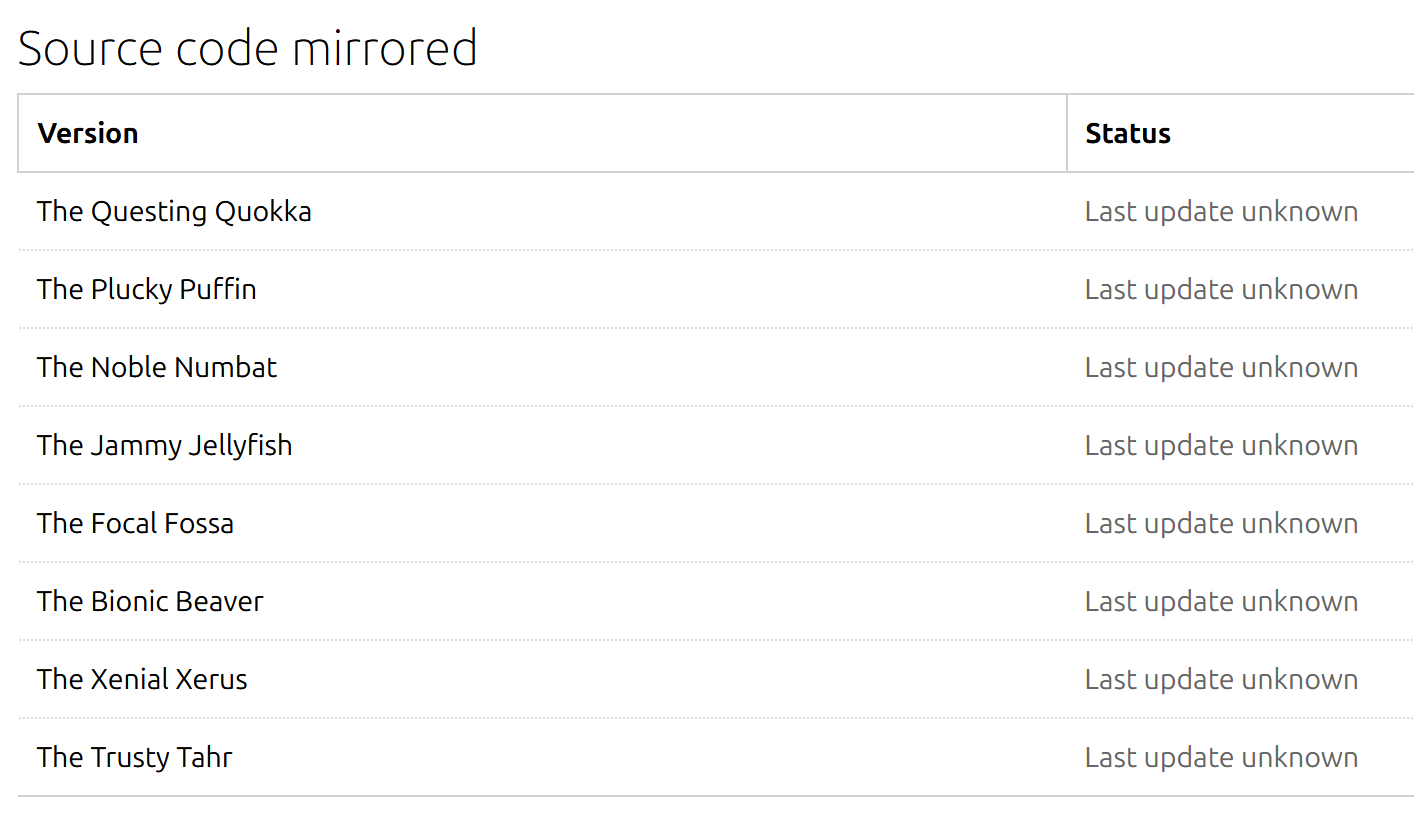Screen dimensions: 1414x813
Task: Click the Source code mirrored heading
Action: click(x=247, y=48)
